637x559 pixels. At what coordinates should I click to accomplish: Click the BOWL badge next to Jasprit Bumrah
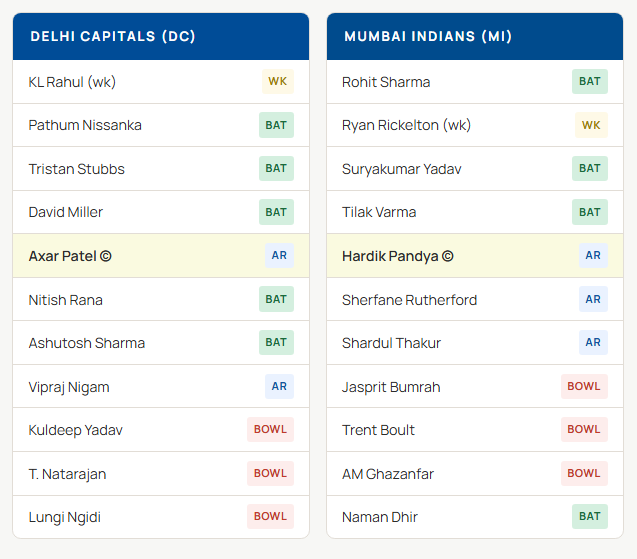pos(584,387)
